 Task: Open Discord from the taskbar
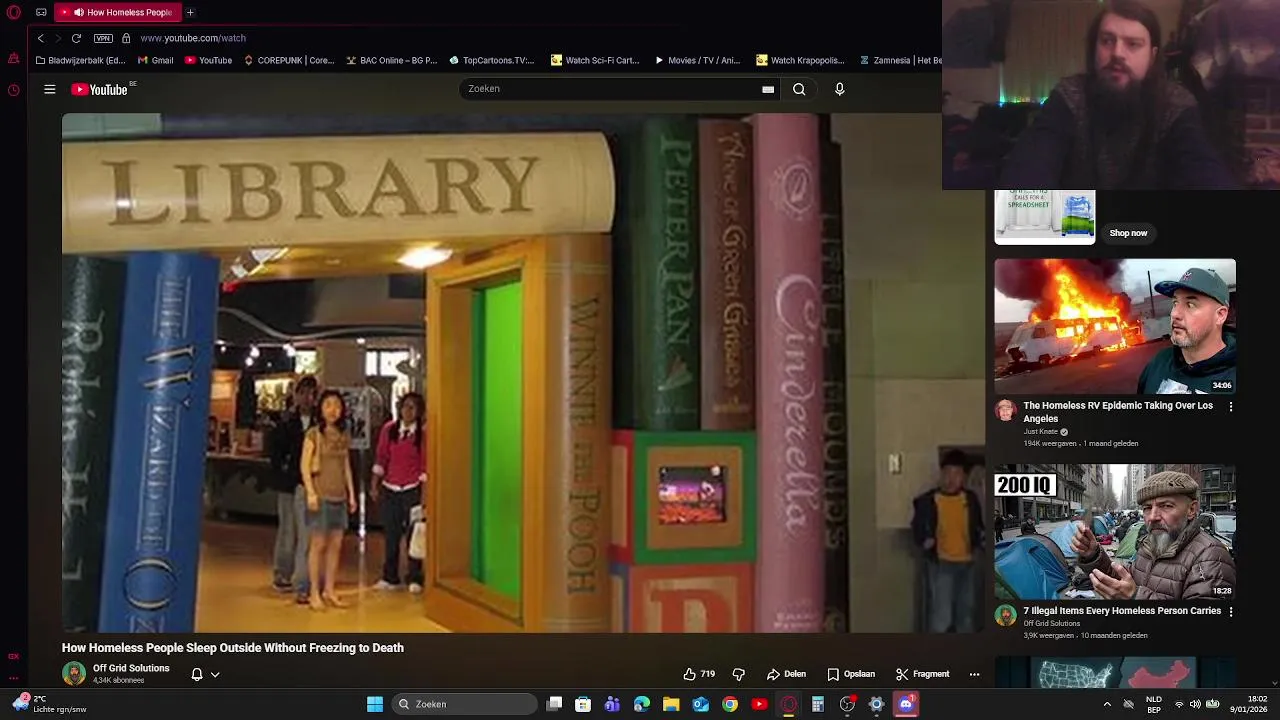point(906,704)
